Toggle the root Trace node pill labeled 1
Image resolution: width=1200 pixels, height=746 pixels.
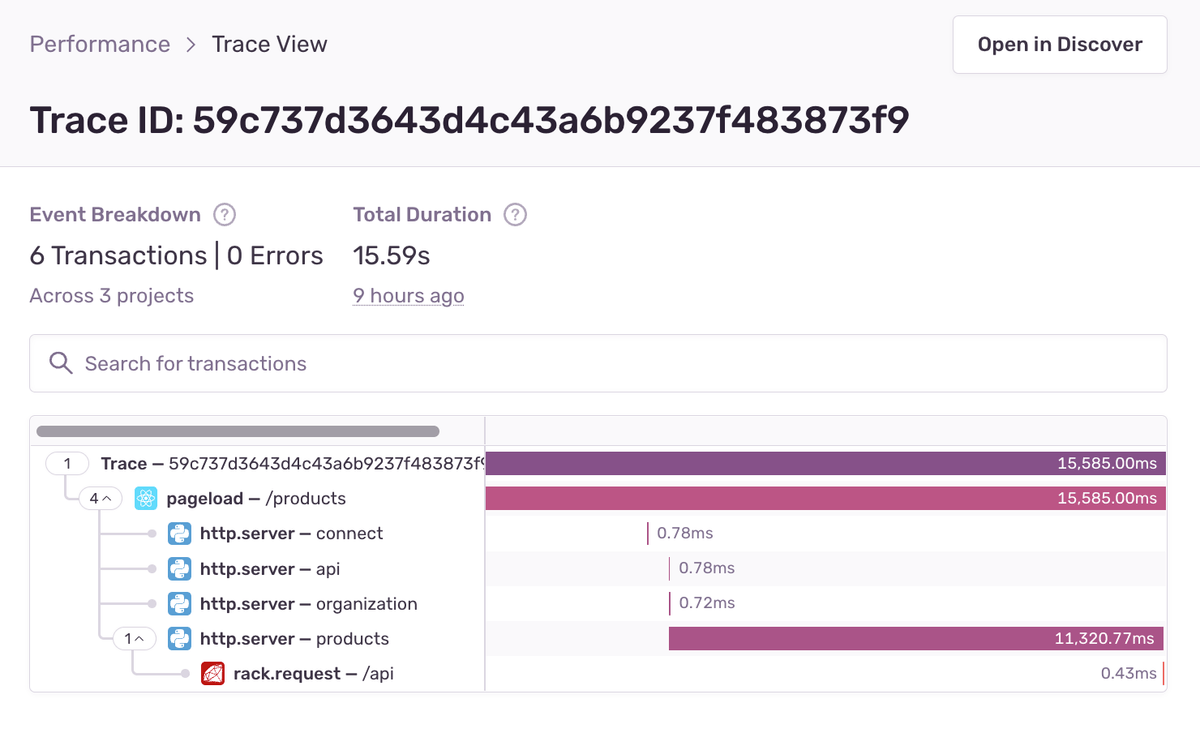[67, 463]
